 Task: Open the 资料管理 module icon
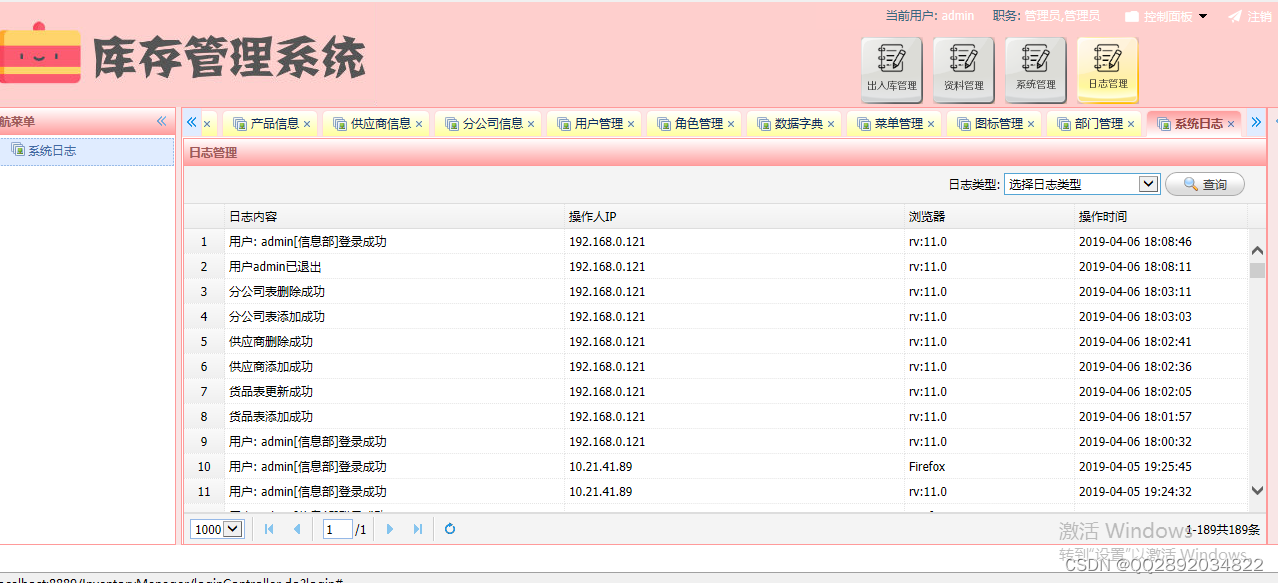click(x=963, y=68)
